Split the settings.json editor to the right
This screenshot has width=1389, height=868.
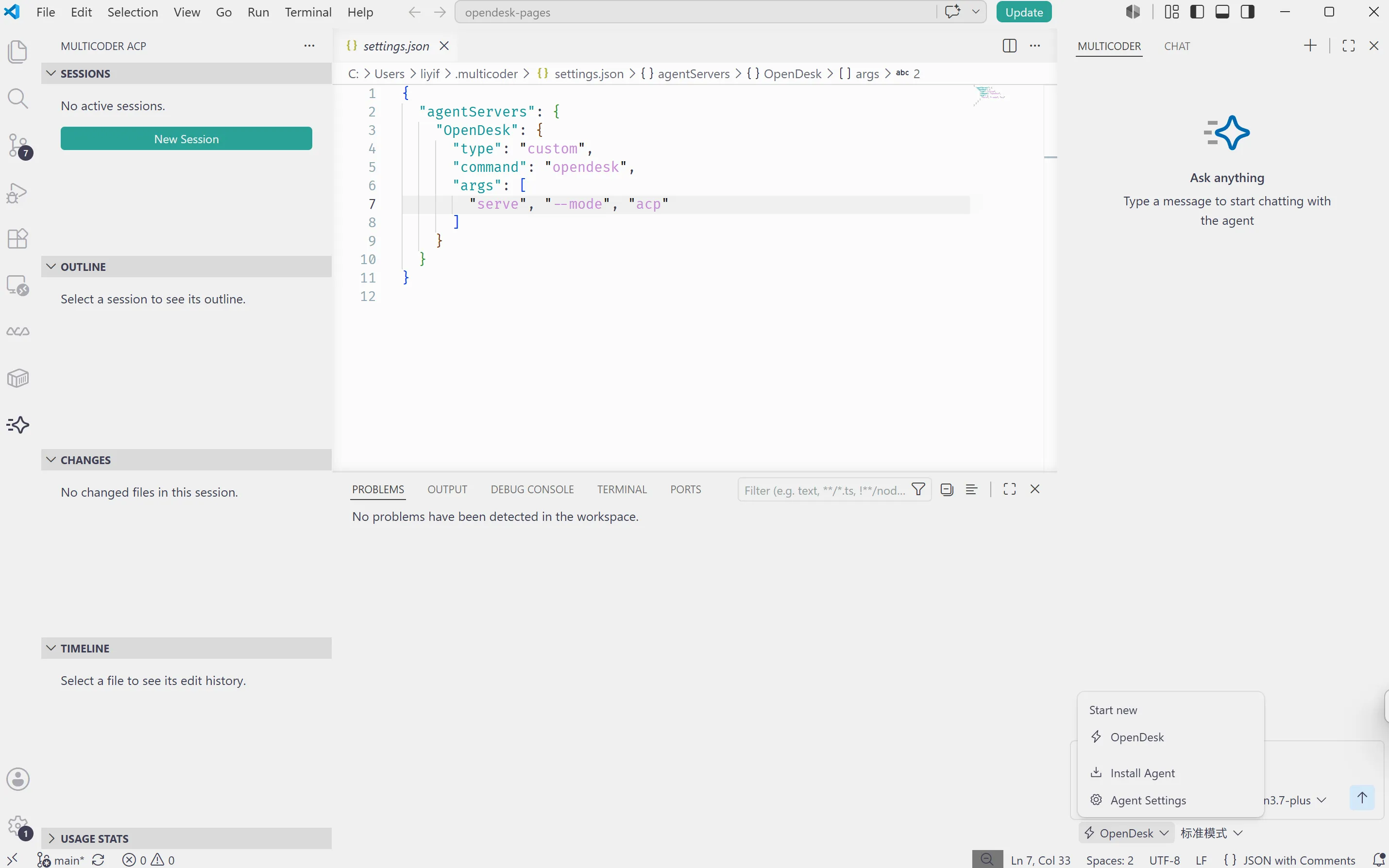point(1009,46)
